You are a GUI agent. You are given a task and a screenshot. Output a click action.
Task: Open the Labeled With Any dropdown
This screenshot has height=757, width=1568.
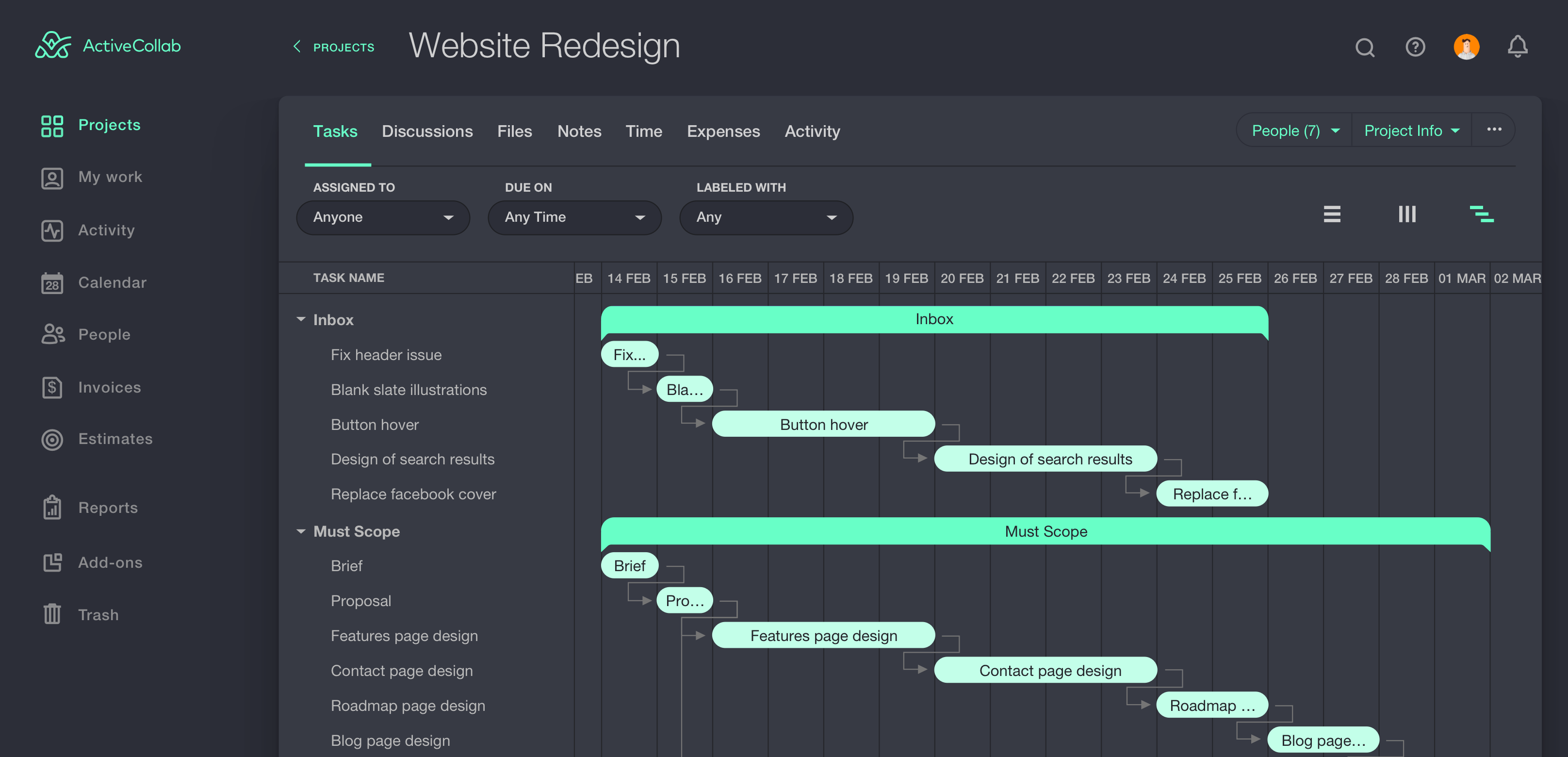click(x=767, y=217)
